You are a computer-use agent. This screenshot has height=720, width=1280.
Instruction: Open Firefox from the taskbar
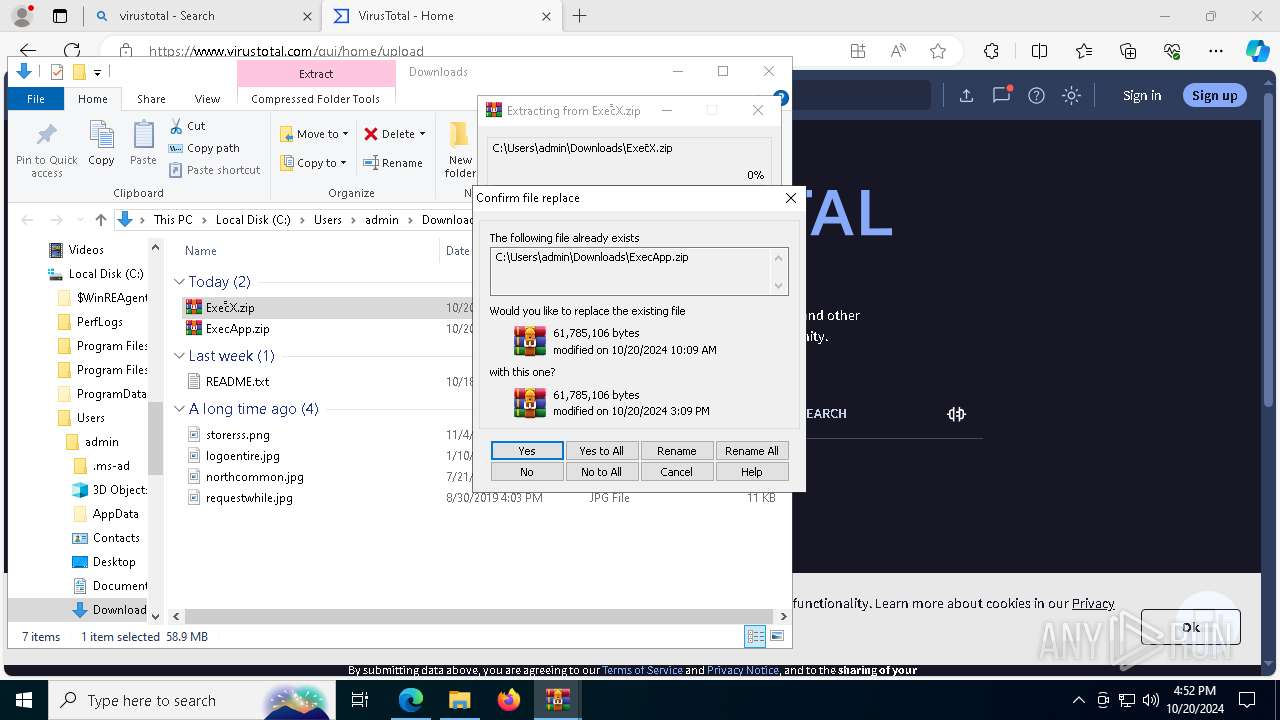pyautogui.click(x=509, y=700)
